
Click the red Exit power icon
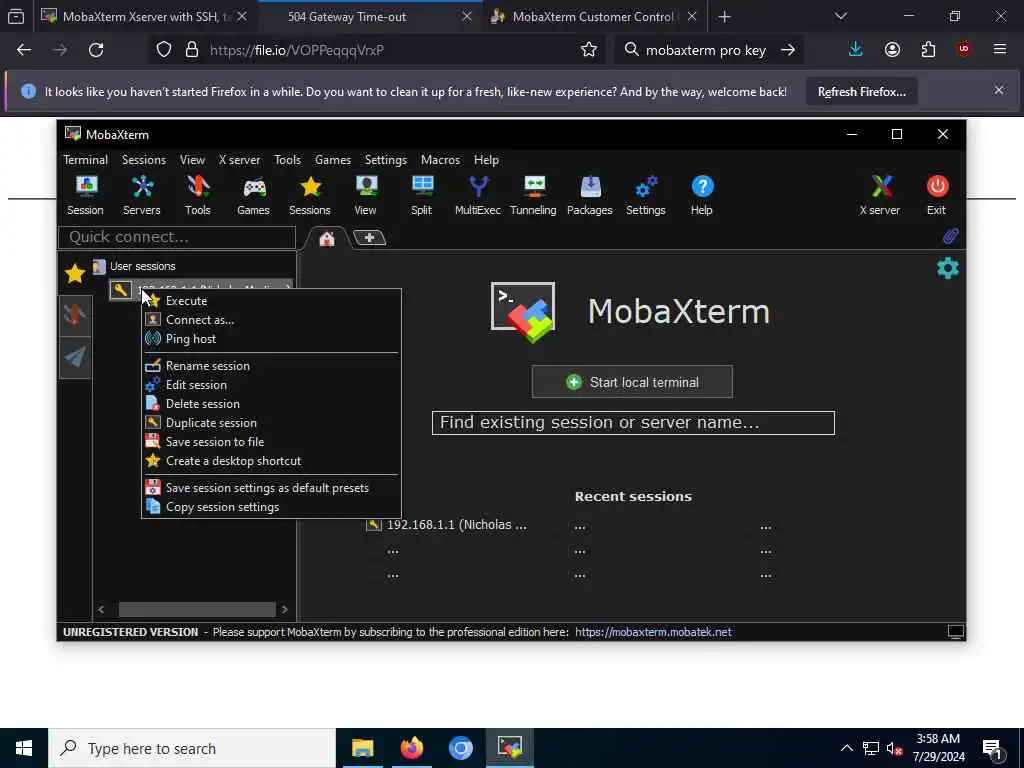936,195
